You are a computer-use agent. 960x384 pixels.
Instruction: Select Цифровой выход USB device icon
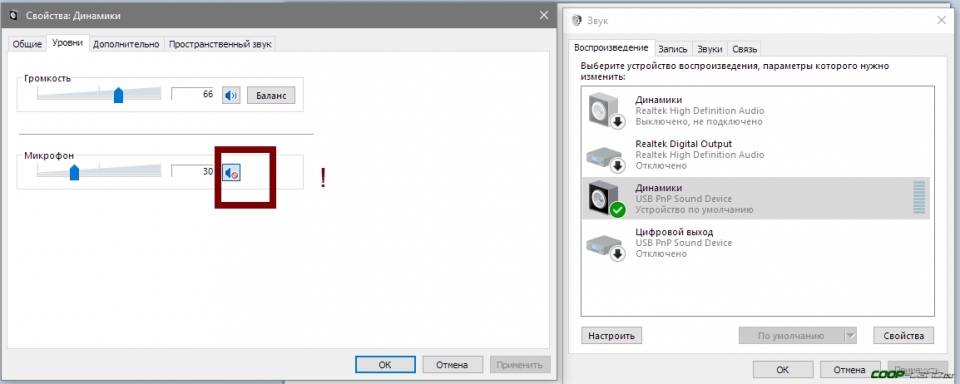tap(606, 244)
